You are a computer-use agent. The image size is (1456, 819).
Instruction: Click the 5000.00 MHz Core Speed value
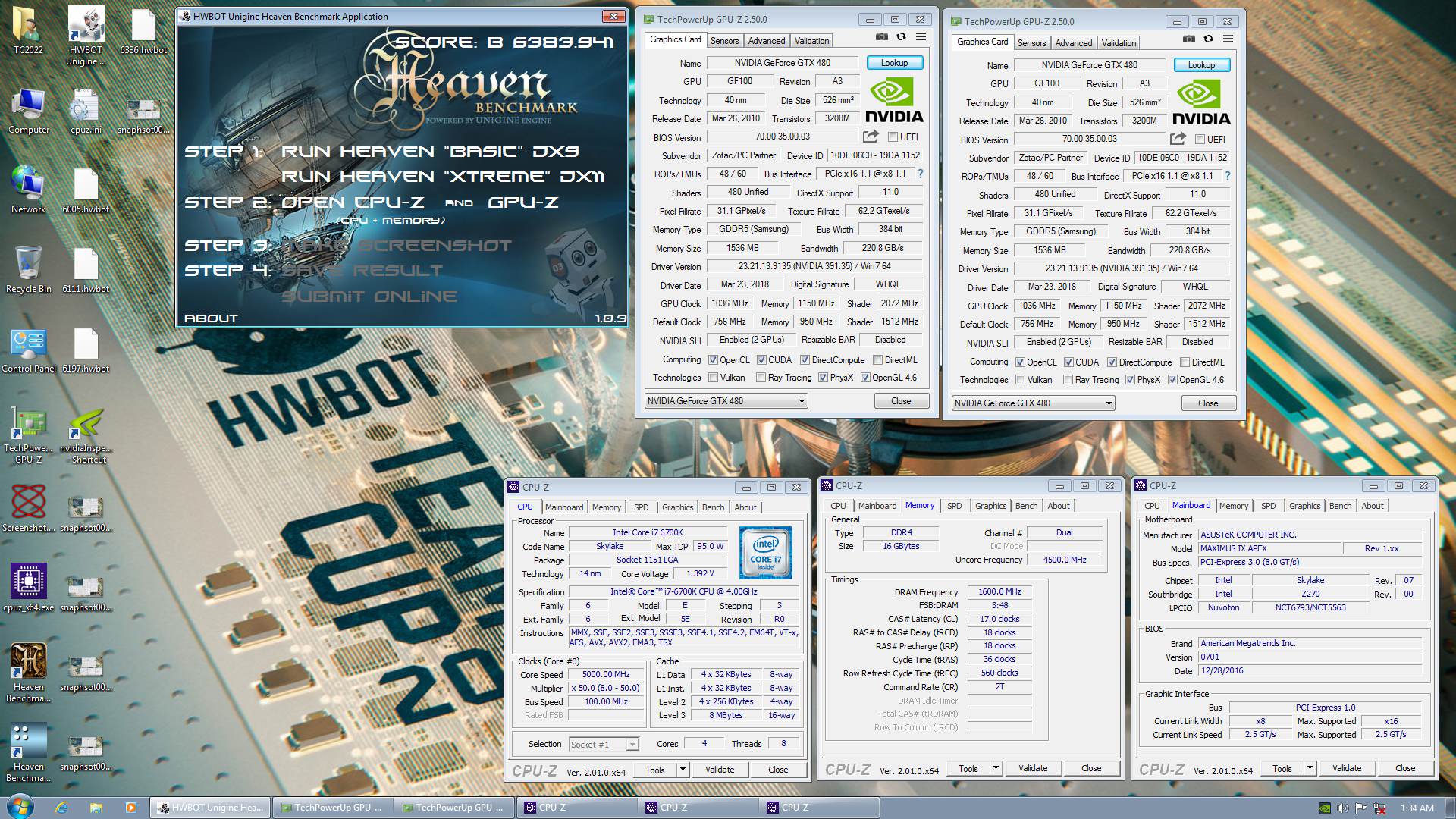point(606,674)
